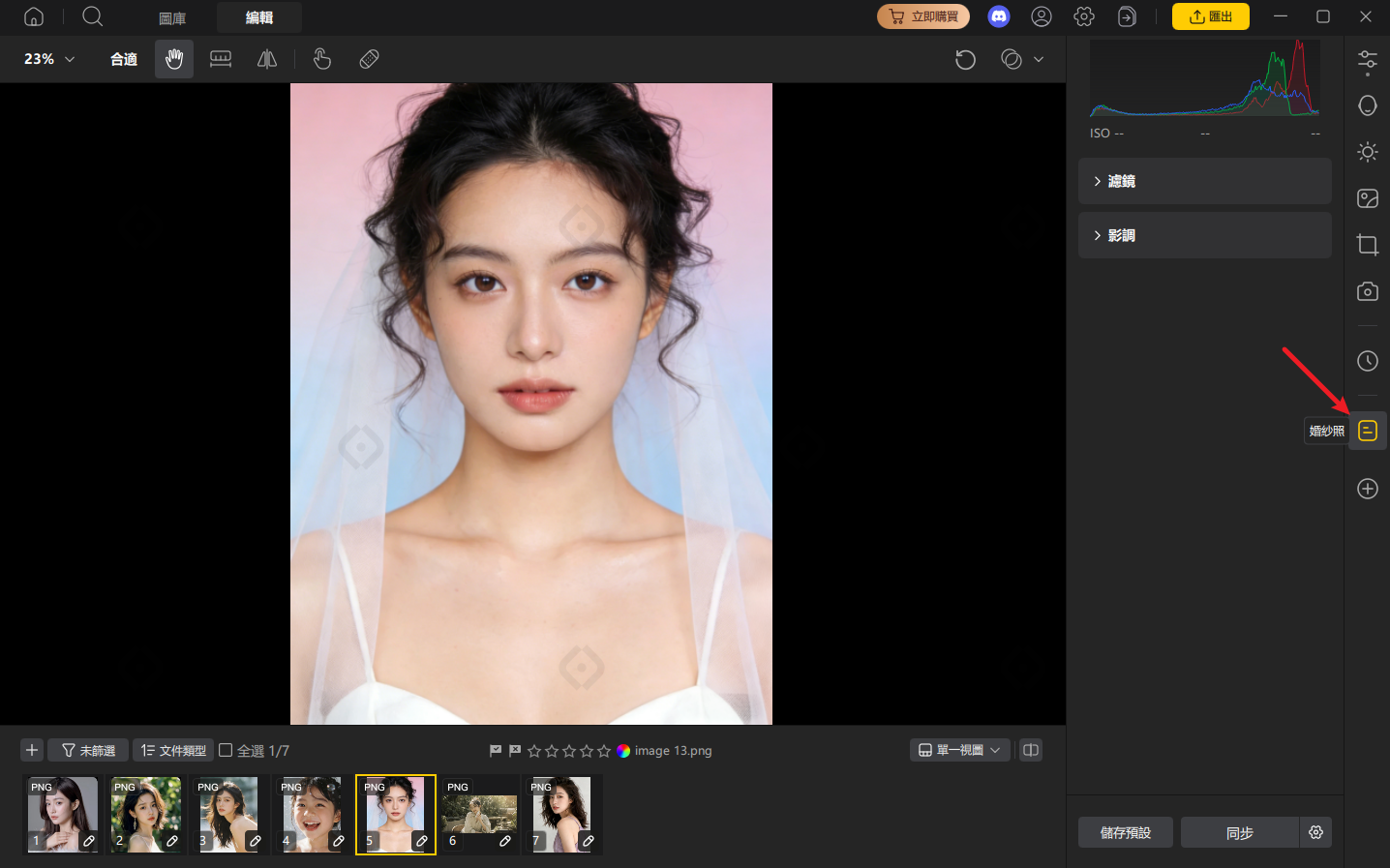This screenshot has height=868, width=1390.
Task: Click edit badge on thumbnail 1
Action: coord(89,841)
